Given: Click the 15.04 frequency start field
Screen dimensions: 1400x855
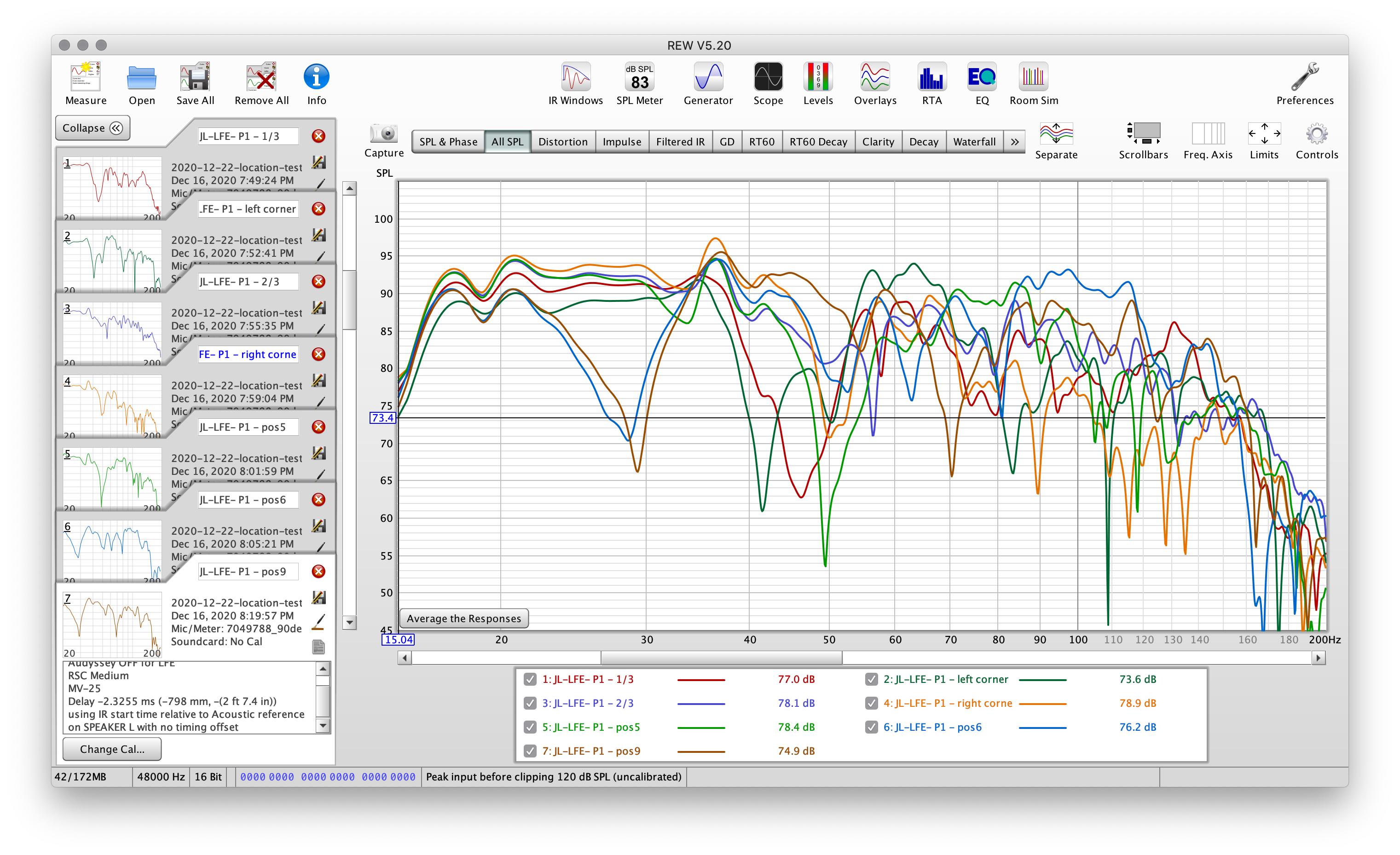Looking at the screenshot, I should tap(398, 640).
